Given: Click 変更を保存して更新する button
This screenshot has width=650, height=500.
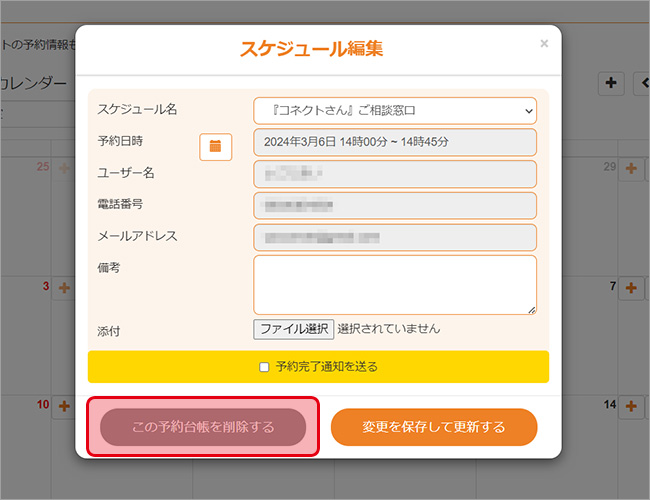Looking at the screenshot, I should pyautogui.click(x=434, y=427).
